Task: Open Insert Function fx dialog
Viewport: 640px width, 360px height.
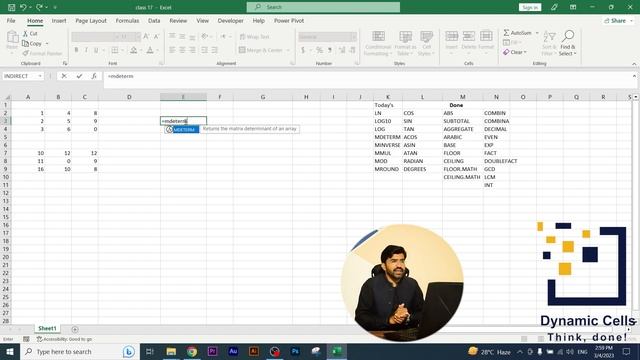Action: coord(94,76)
